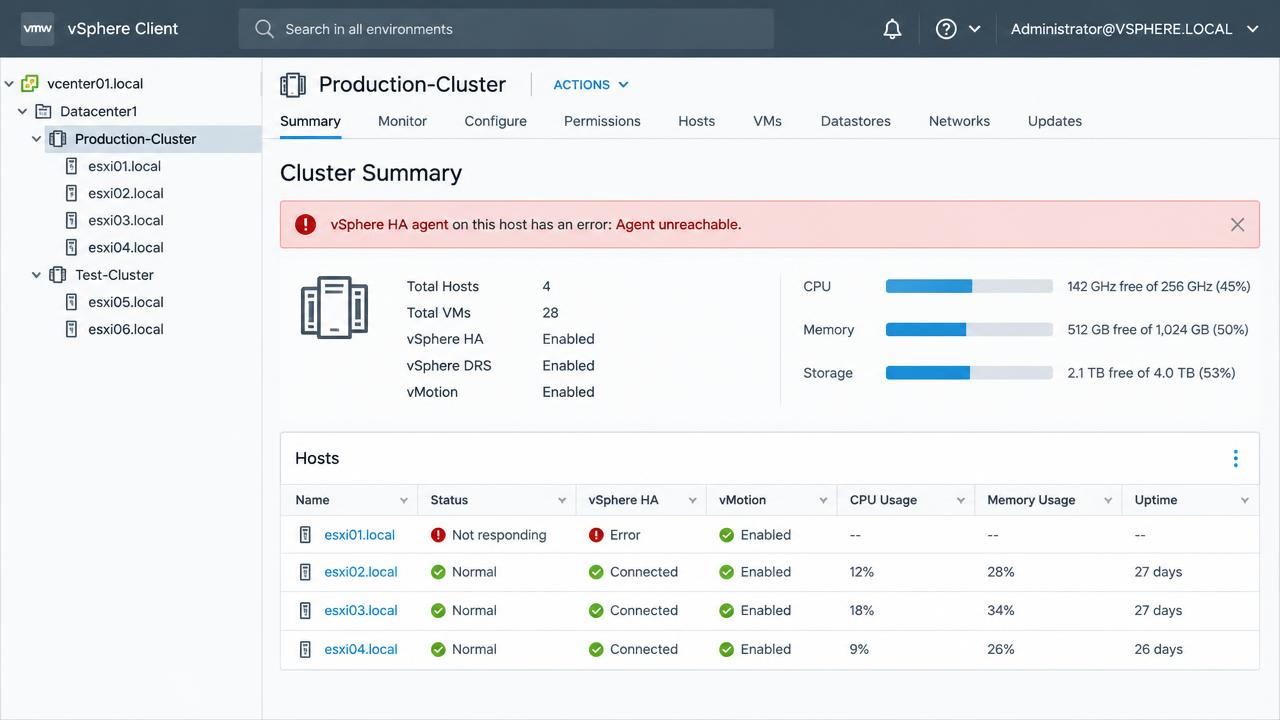This screenshot has width=1280, height=720.
Task: Go to the VMs tab
Action: [x=767, y=121]
